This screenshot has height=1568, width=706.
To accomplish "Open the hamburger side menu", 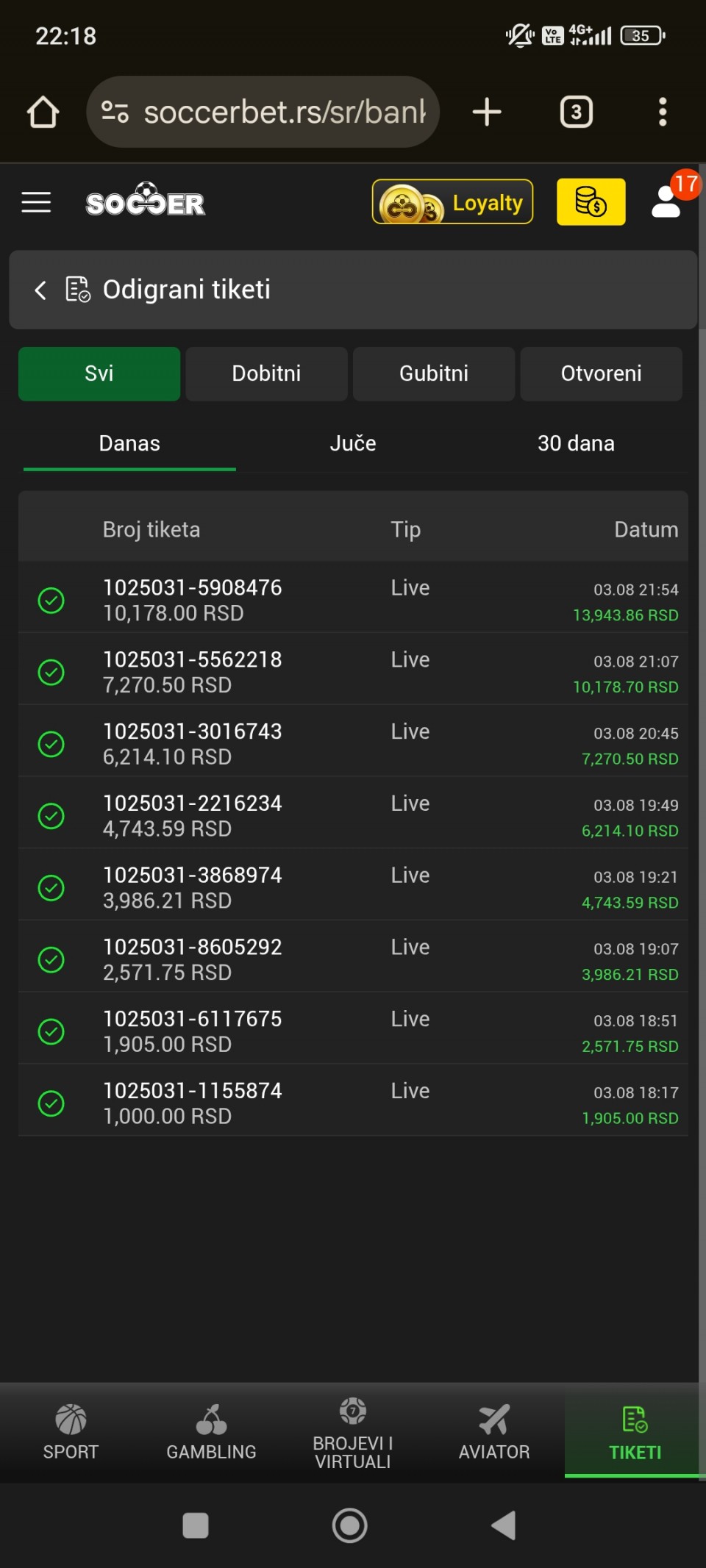I will [x=36, y=202].
